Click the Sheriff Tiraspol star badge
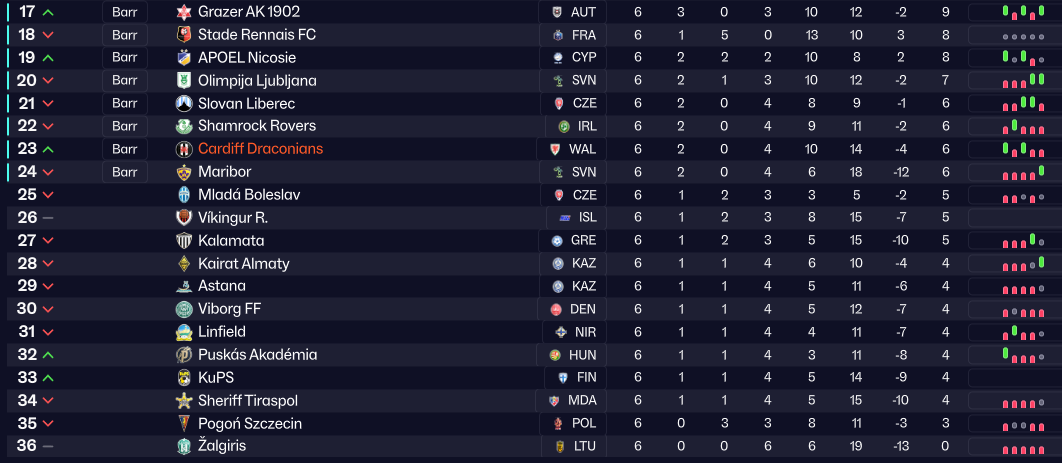The image size is (1062, 463). click(x=184, y=401)
